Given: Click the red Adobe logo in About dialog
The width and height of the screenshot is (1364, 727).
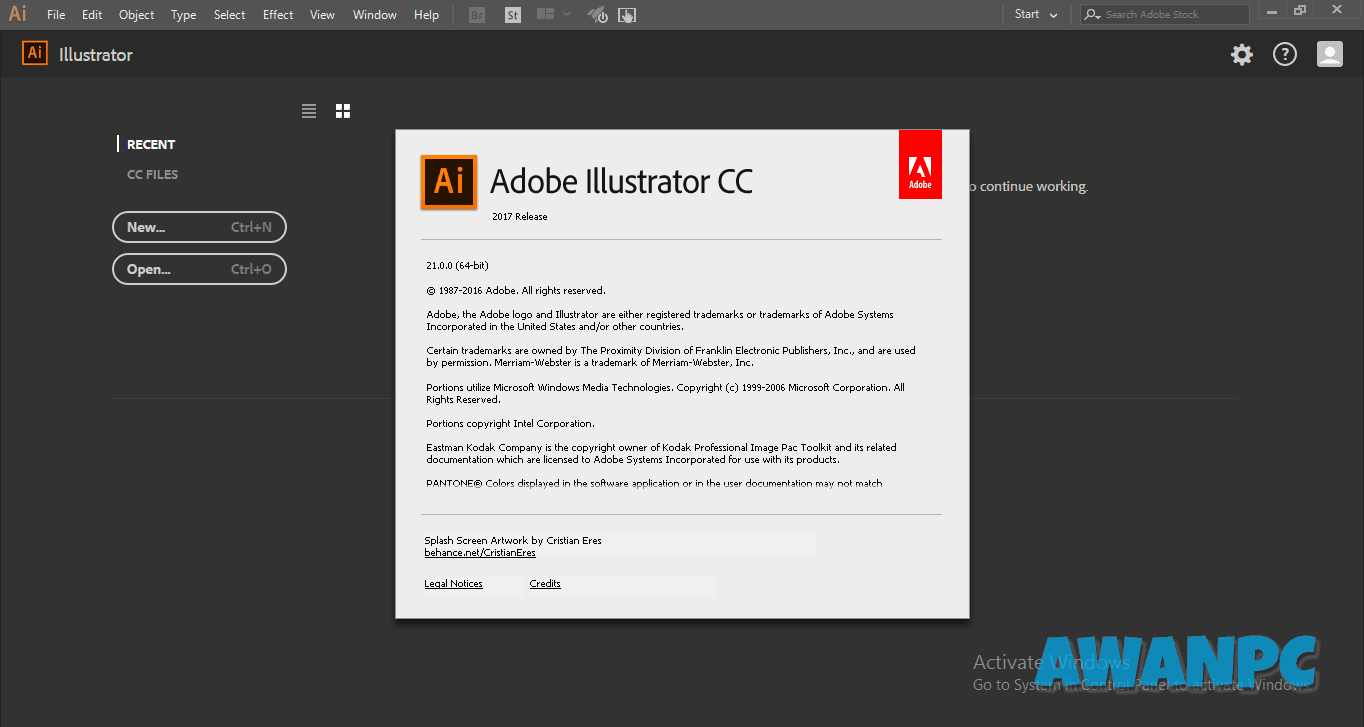Looking at the screenshot, I should 920,164.
